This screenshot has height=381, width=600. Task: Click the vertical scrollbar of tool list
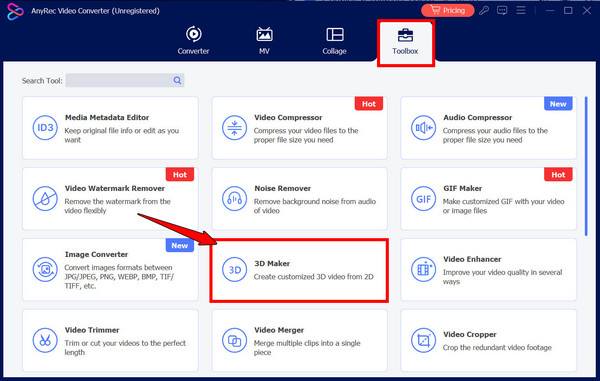(586, 166)
